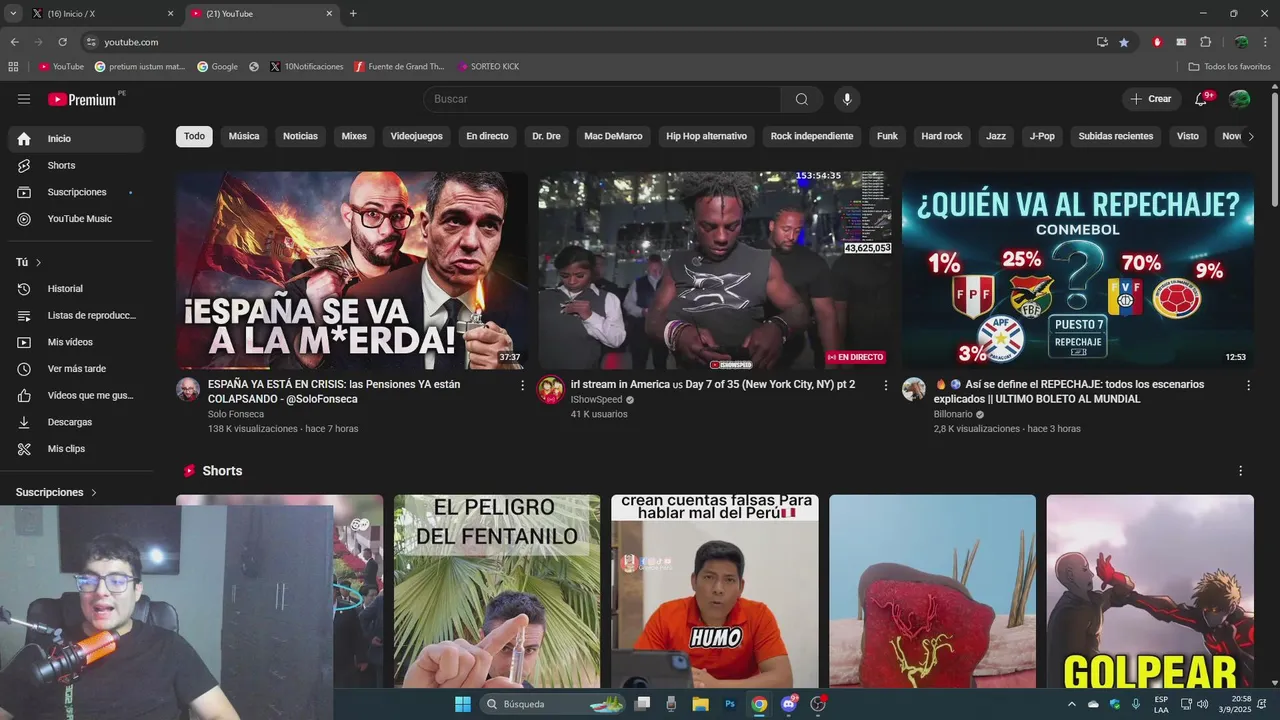Open Photoshop from the taskbar
1280x720 pixels.
[730, 704]
